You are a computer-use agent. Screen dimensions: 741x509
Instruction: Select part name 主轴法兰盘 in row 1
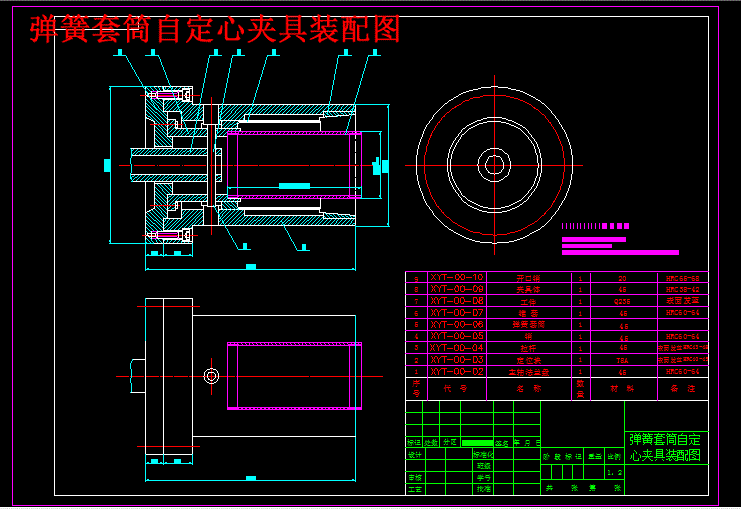pyautogui.click(x=528, y=372)
